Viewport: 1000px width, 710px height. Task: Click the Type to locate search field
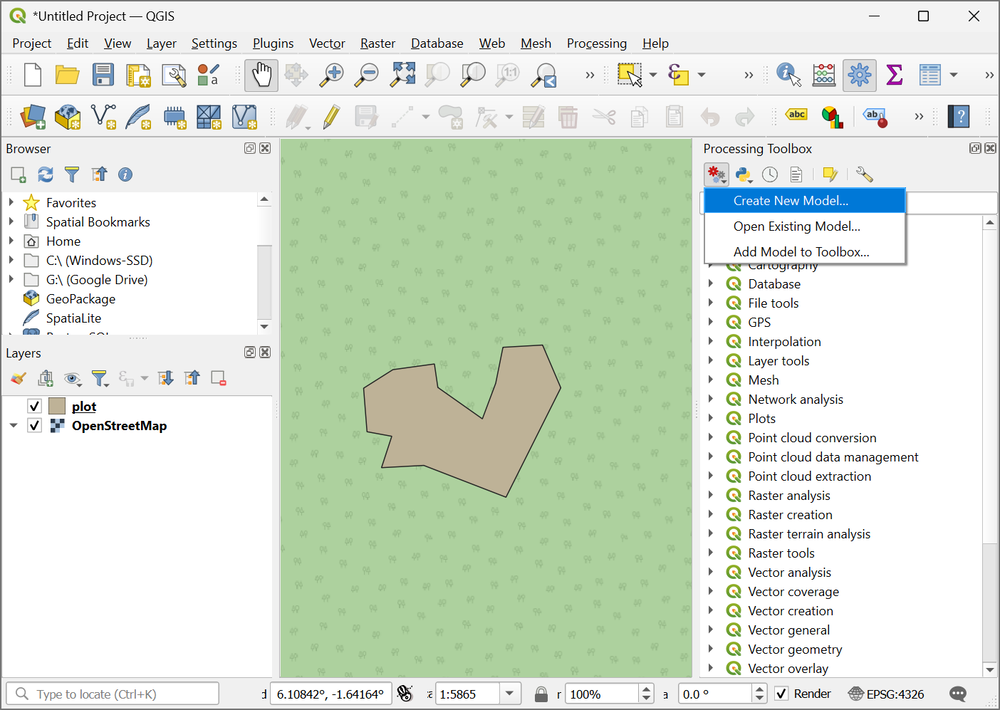click(112, 694)
